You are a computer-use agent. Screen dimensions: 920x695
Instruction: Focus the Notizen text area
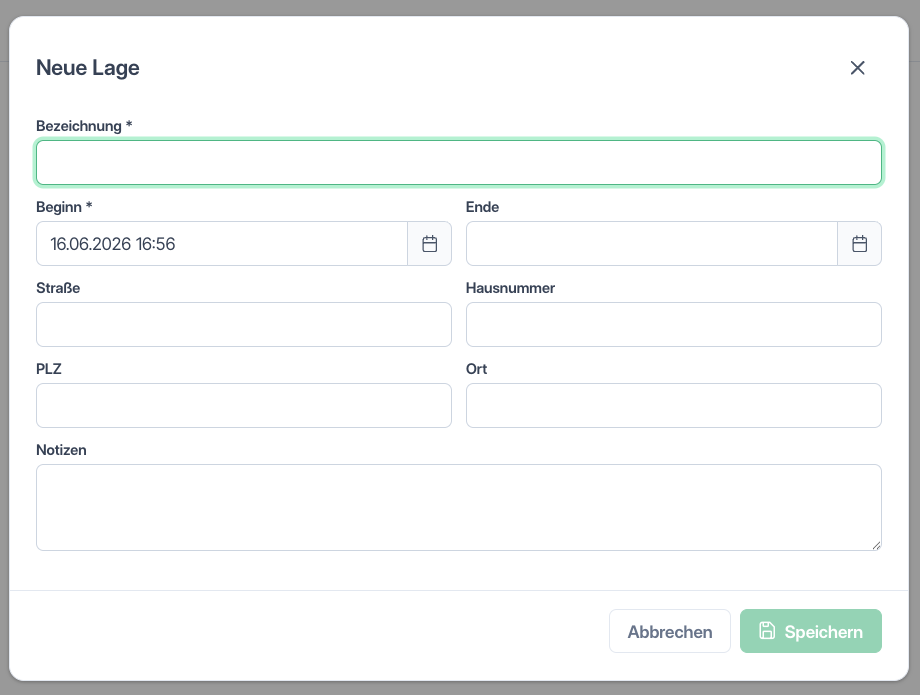click(459, 507)
